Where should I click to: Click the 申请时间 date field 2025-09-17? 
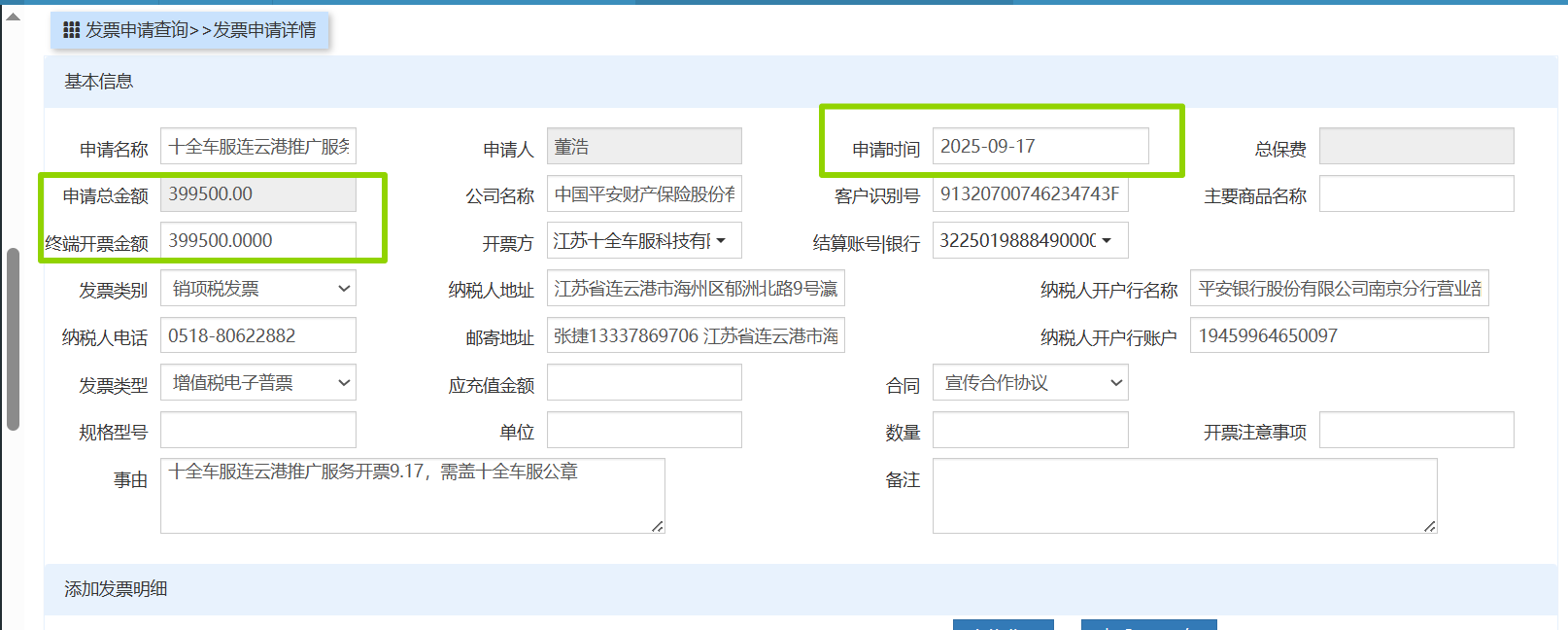1040,146
